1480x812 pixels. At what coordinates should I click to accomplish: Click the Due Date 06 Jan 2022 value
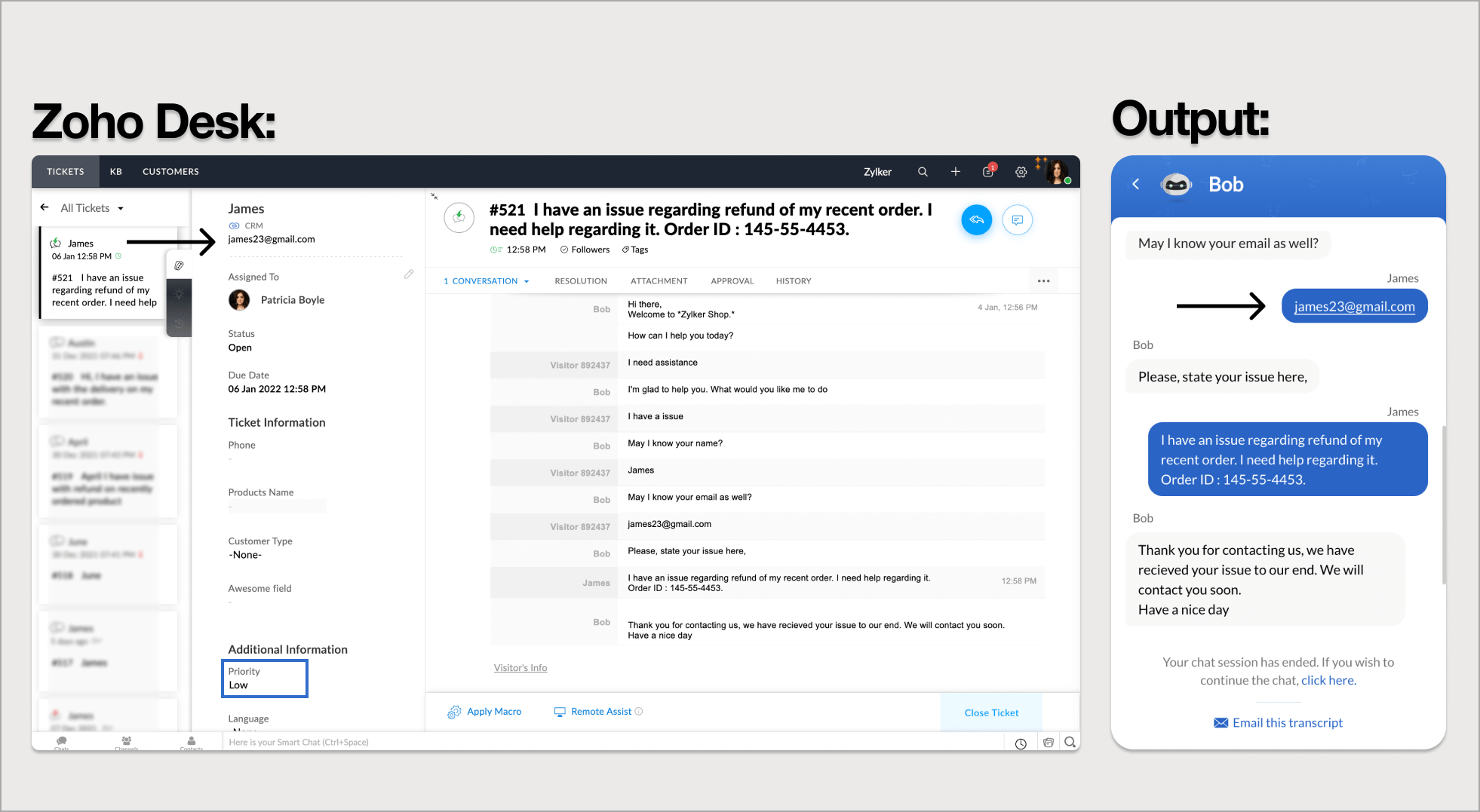277,389
